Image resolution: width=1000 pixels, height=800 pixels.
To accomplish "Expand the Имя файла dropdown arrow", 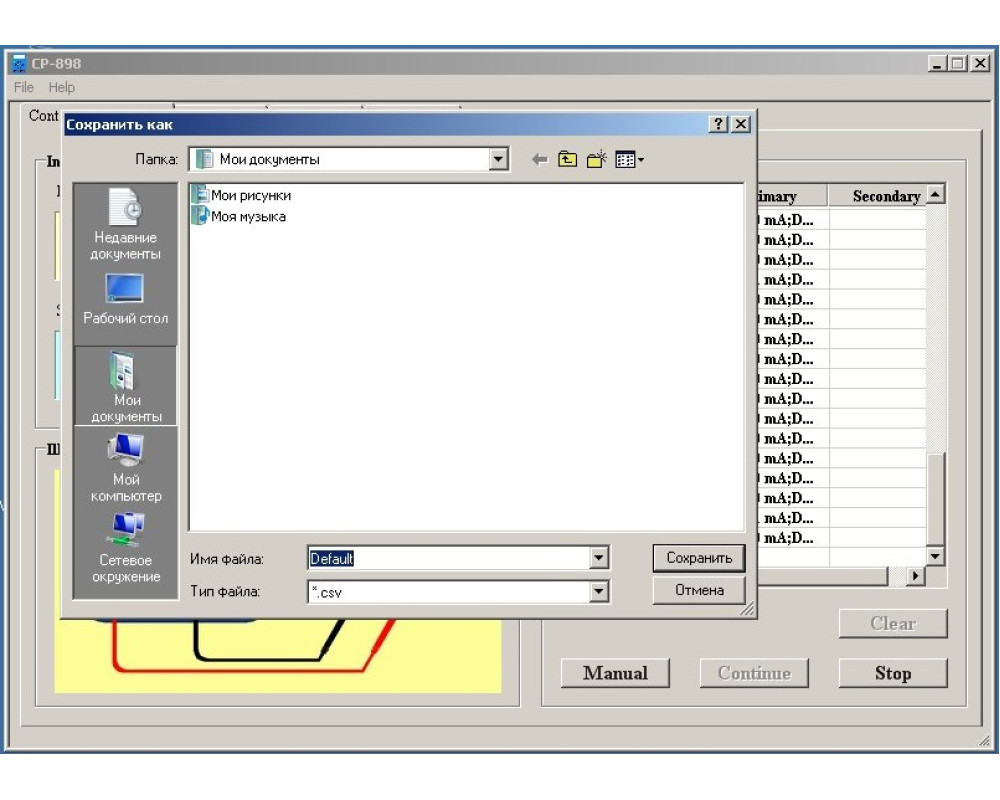I will point(599,559).
